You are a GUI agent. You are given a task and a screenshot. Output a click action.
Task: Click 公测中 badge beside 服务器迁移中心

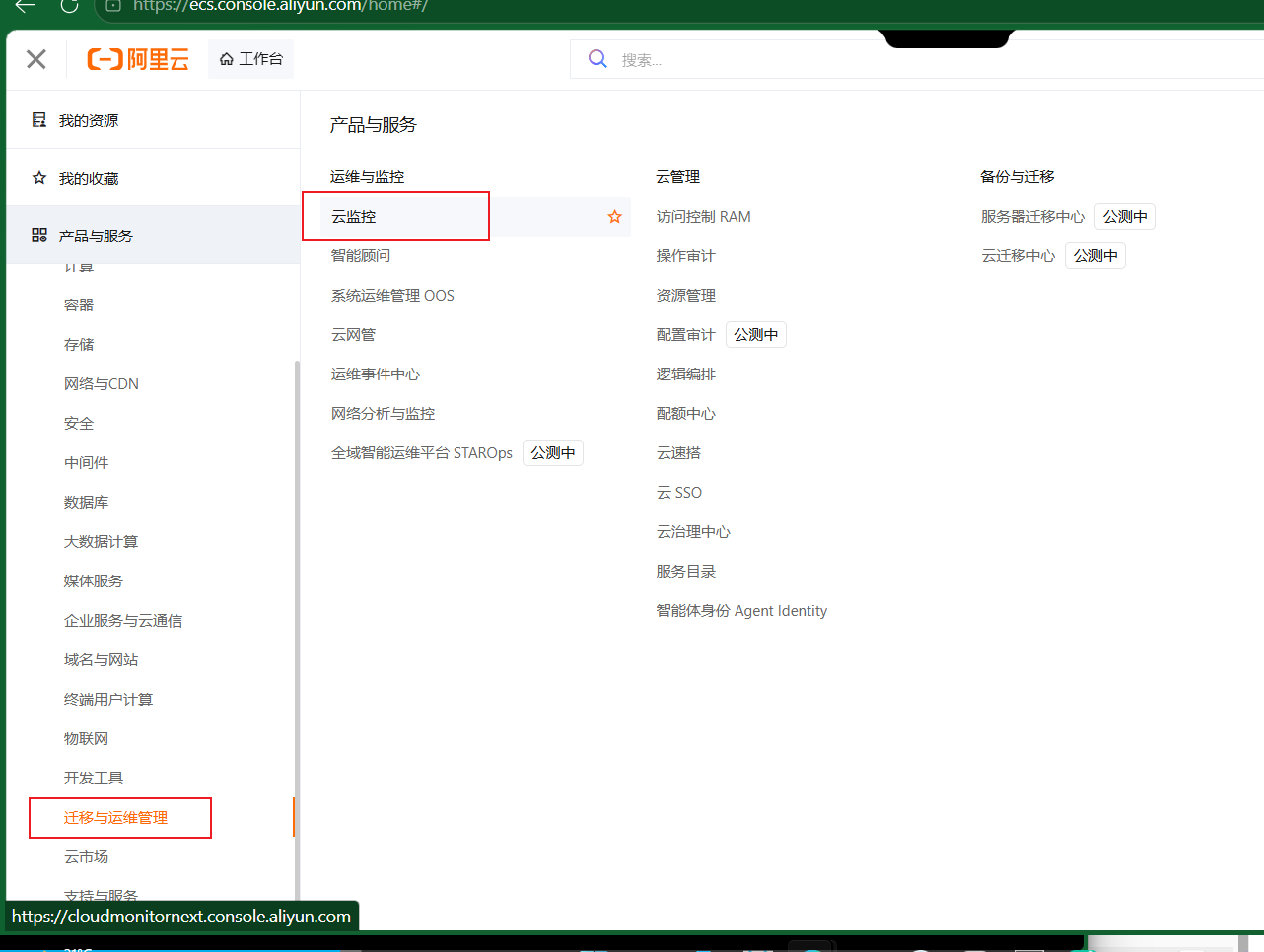point(1125,216)
